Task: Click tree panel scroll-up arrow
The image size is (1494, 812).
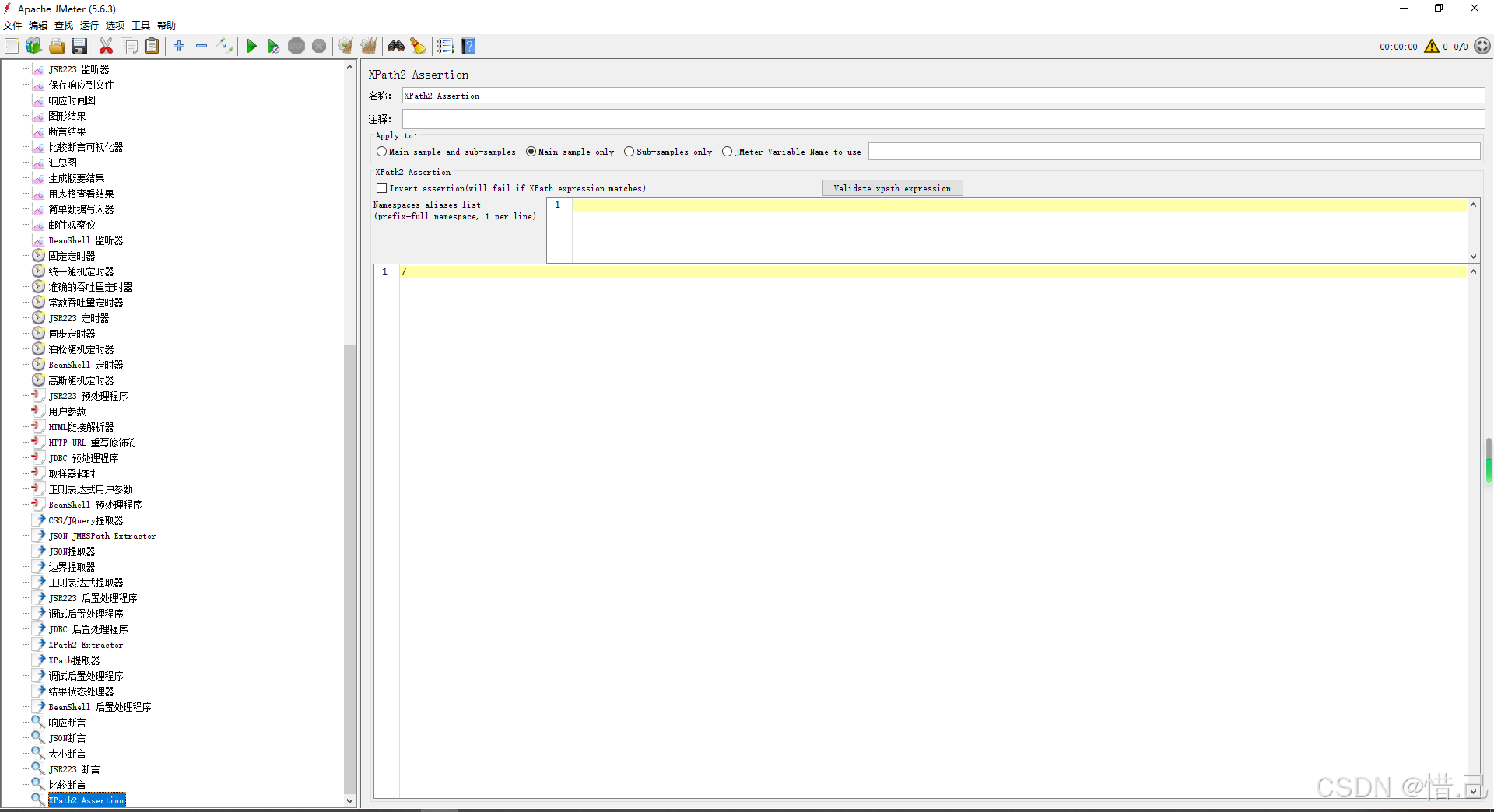Action: 349,68
